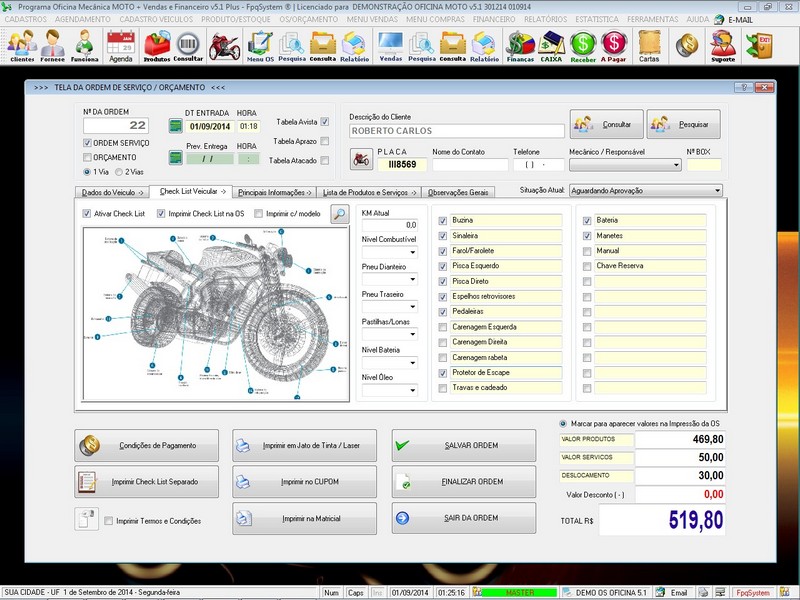The height and width of the screenshot is (600, 800).
Task: Click the motorcycle icon next to PLACA
Action: [x=361, y=160]
